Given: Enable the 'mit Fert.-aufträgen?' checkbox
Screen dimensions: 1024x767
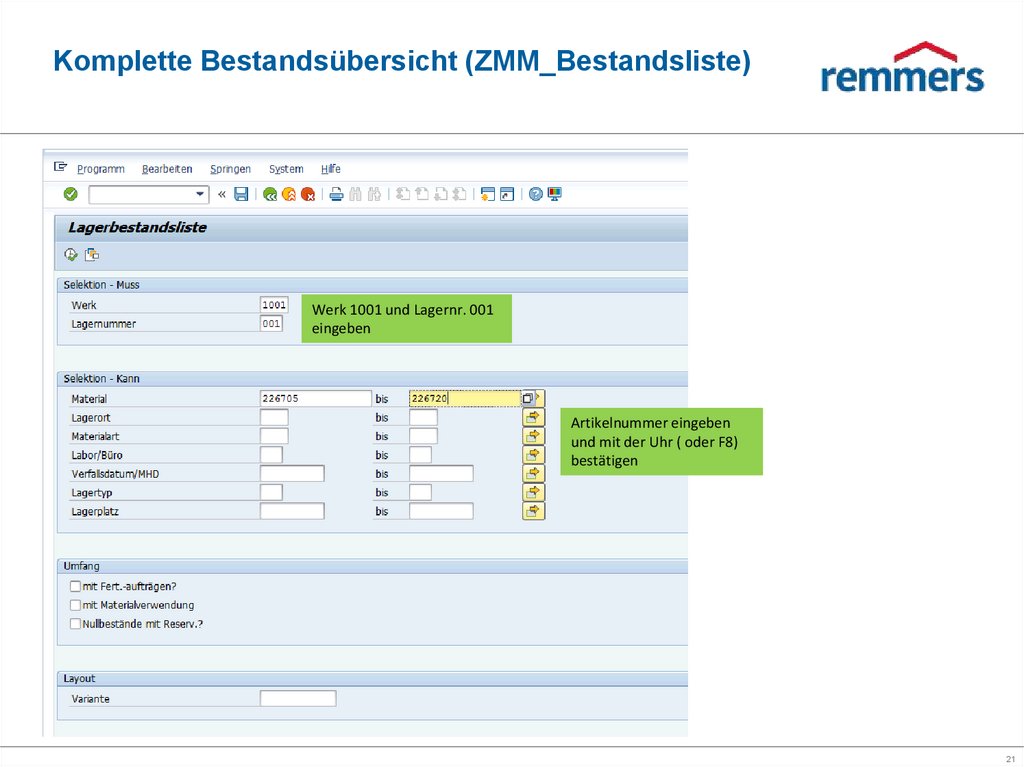Looking at the screenshot, I should 75,587.
